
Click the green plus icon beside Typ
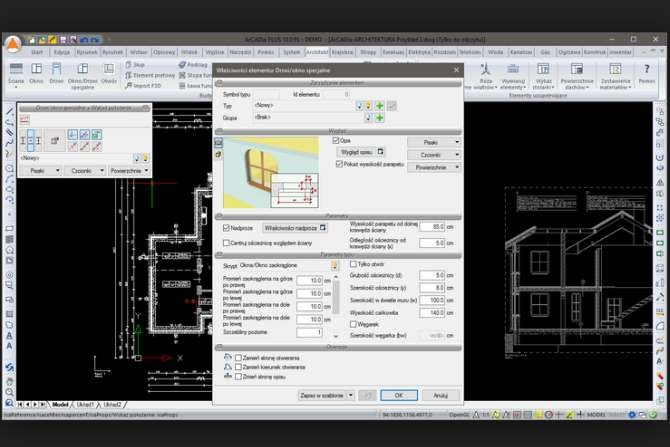click(379, 106)
